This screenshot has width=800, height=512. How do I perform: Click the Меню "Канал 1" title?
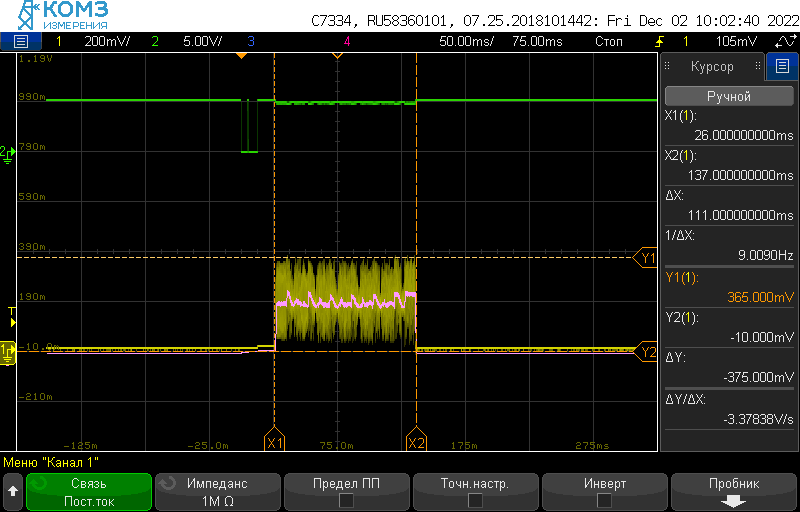point(51,463)
